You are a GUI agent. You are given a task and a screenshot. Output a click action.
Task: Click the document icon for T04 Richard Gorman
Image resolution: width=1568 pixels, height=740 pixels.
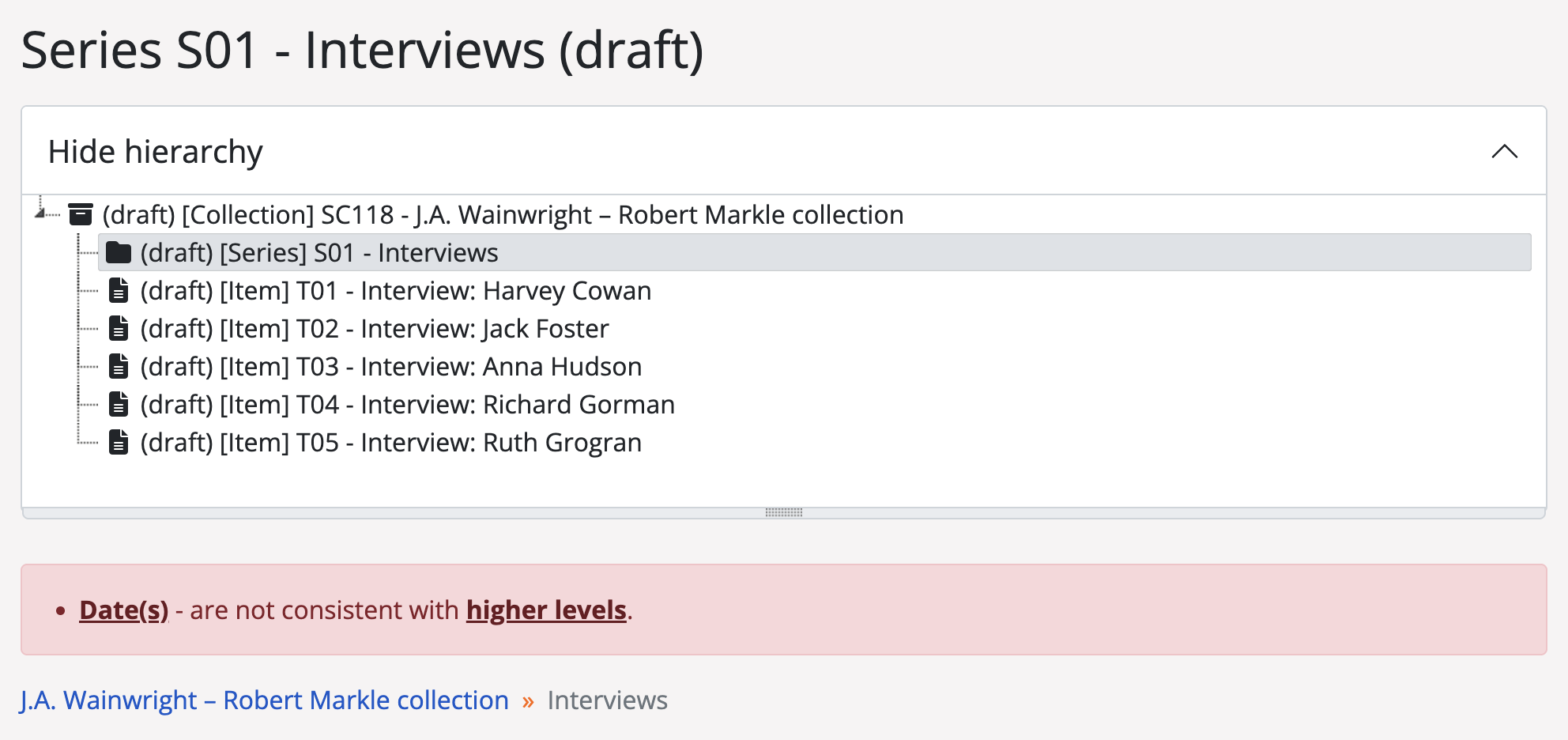tap(119, 404)
